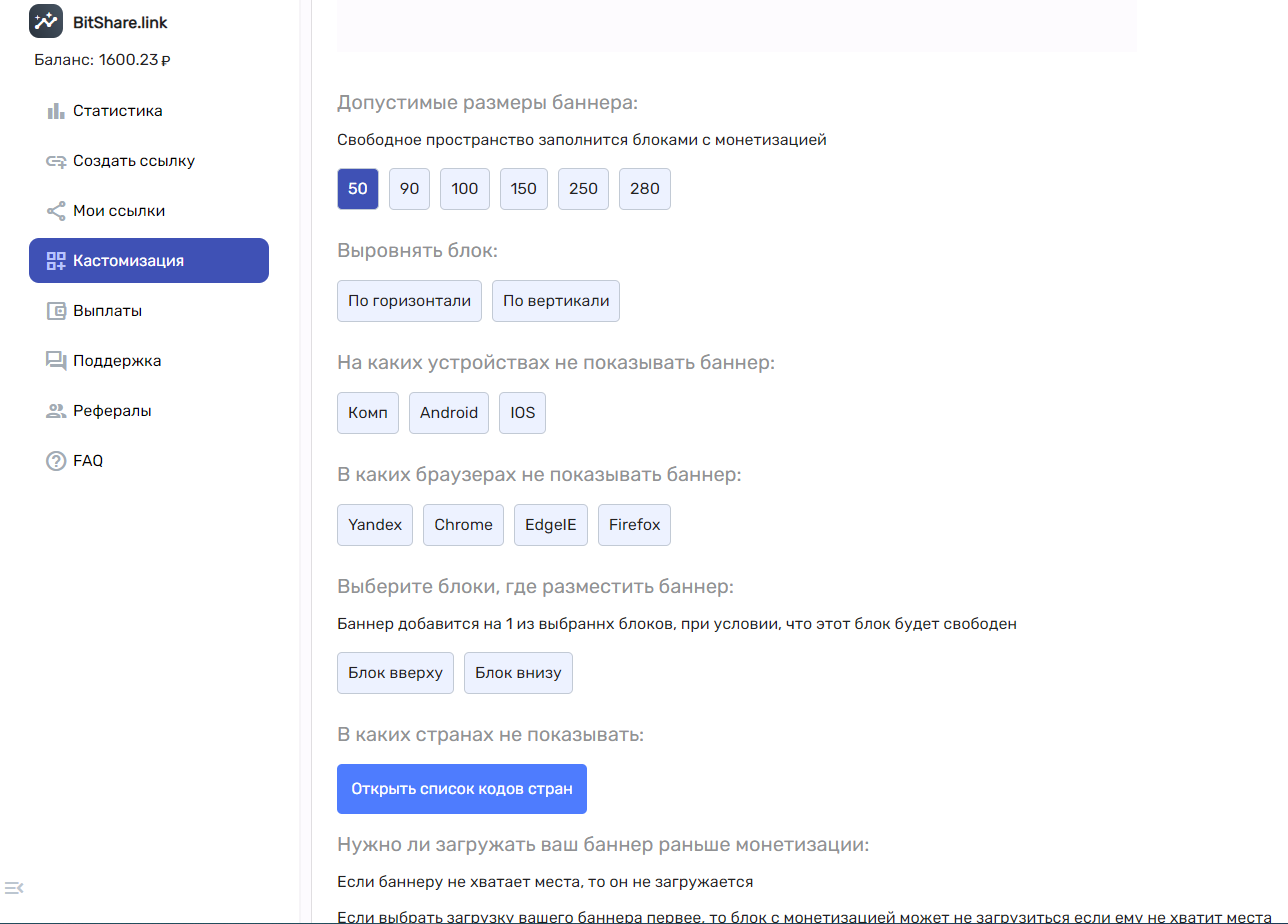Select banner size 250
This screenshot has width=1288, height=924.
[x=583, y=189]
